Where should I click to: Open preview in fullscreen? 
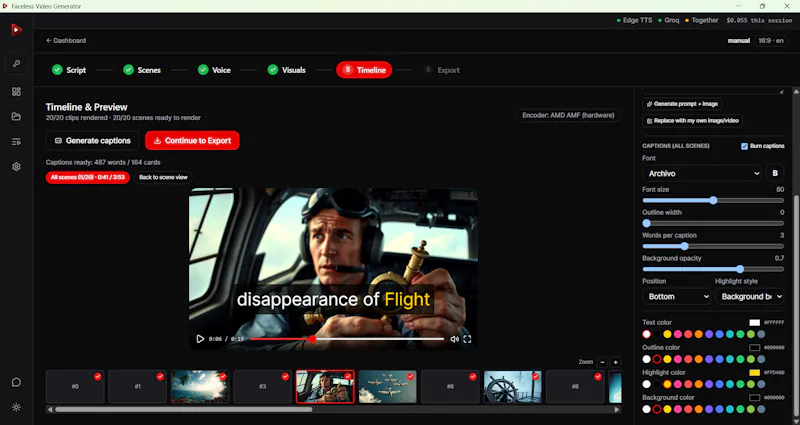467,339
